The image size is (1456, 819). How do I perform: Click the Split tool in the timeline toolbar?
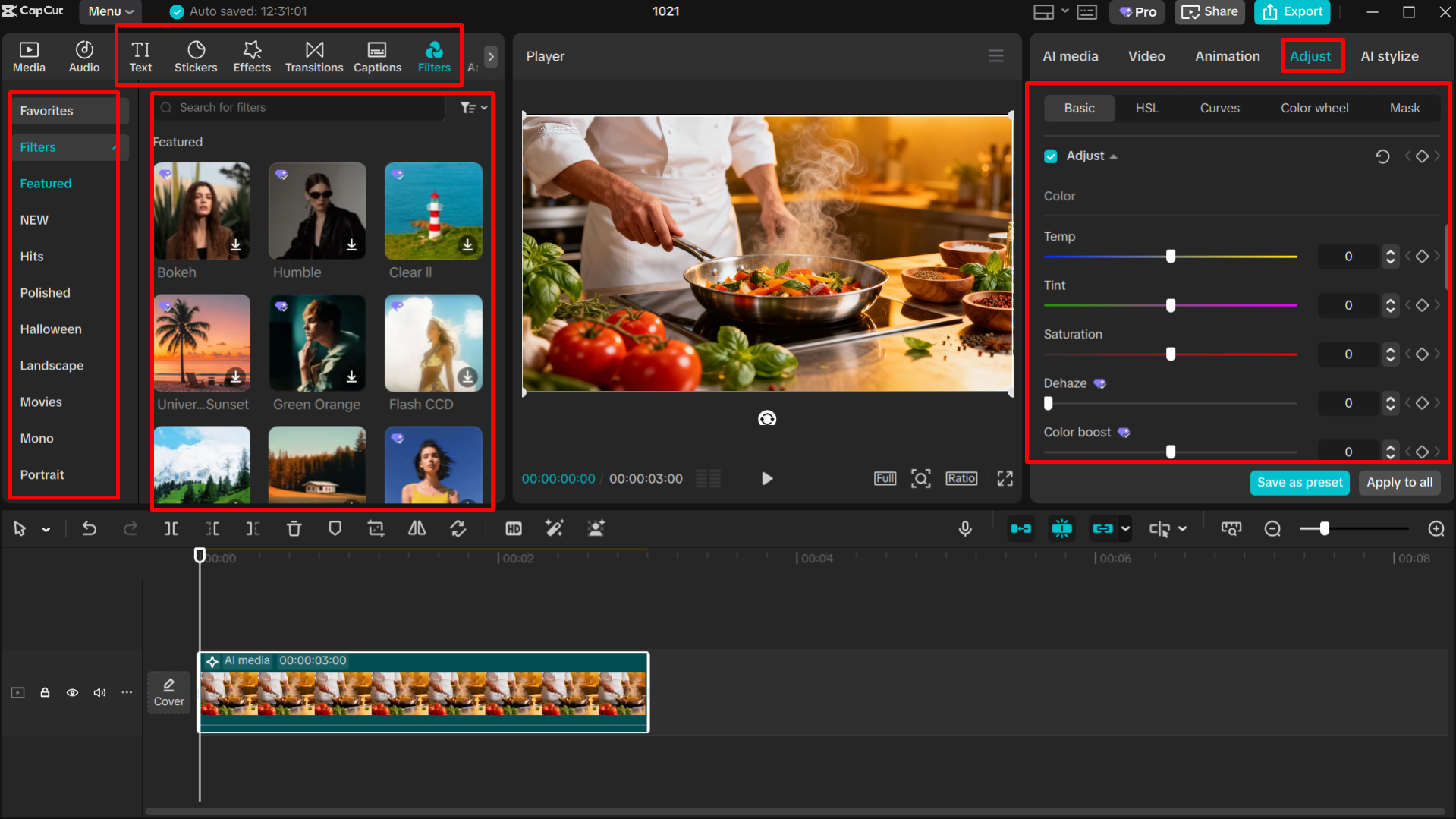171,528
